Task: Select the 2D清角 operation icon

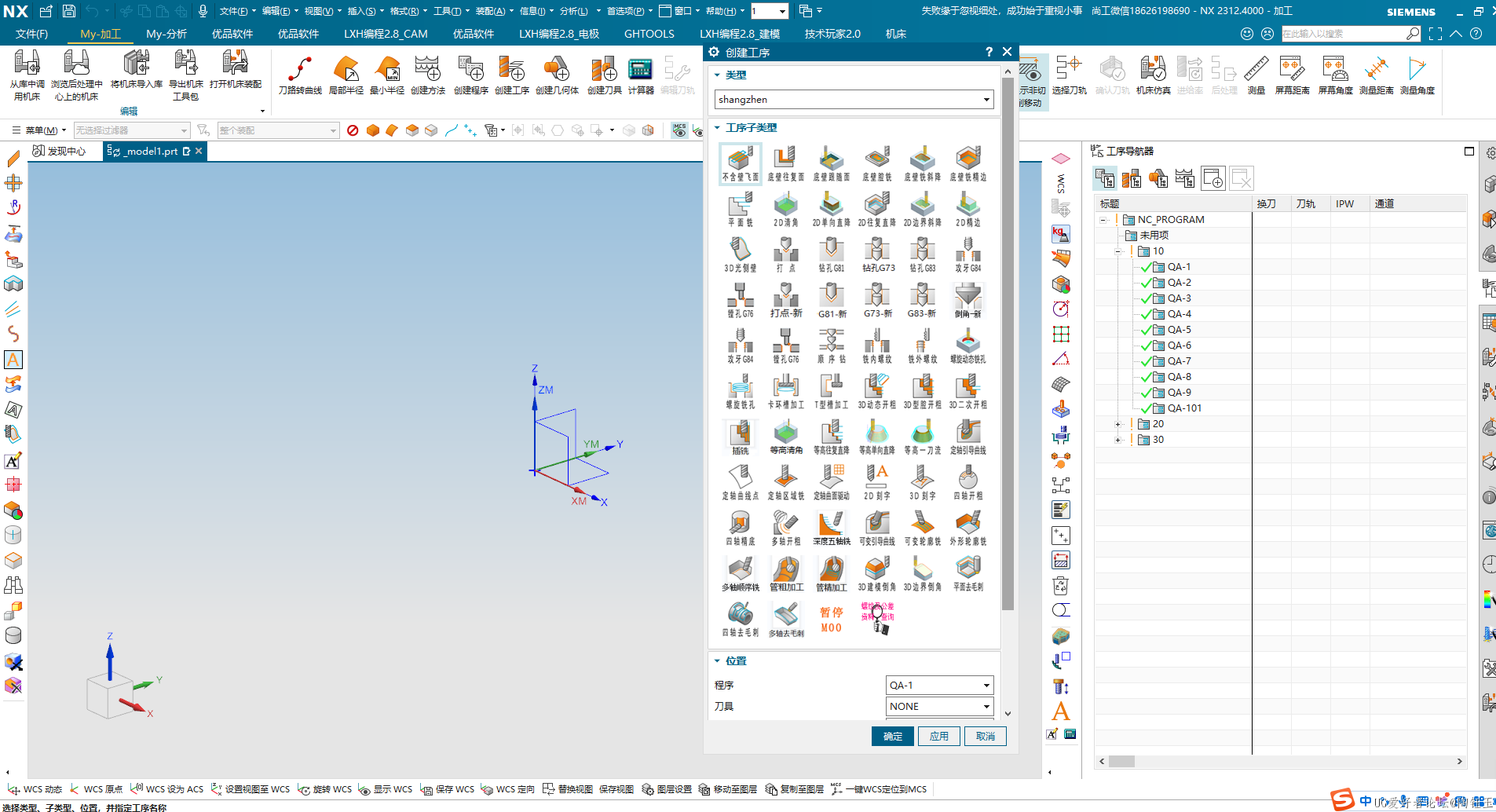Action: [x=785, y=210]
